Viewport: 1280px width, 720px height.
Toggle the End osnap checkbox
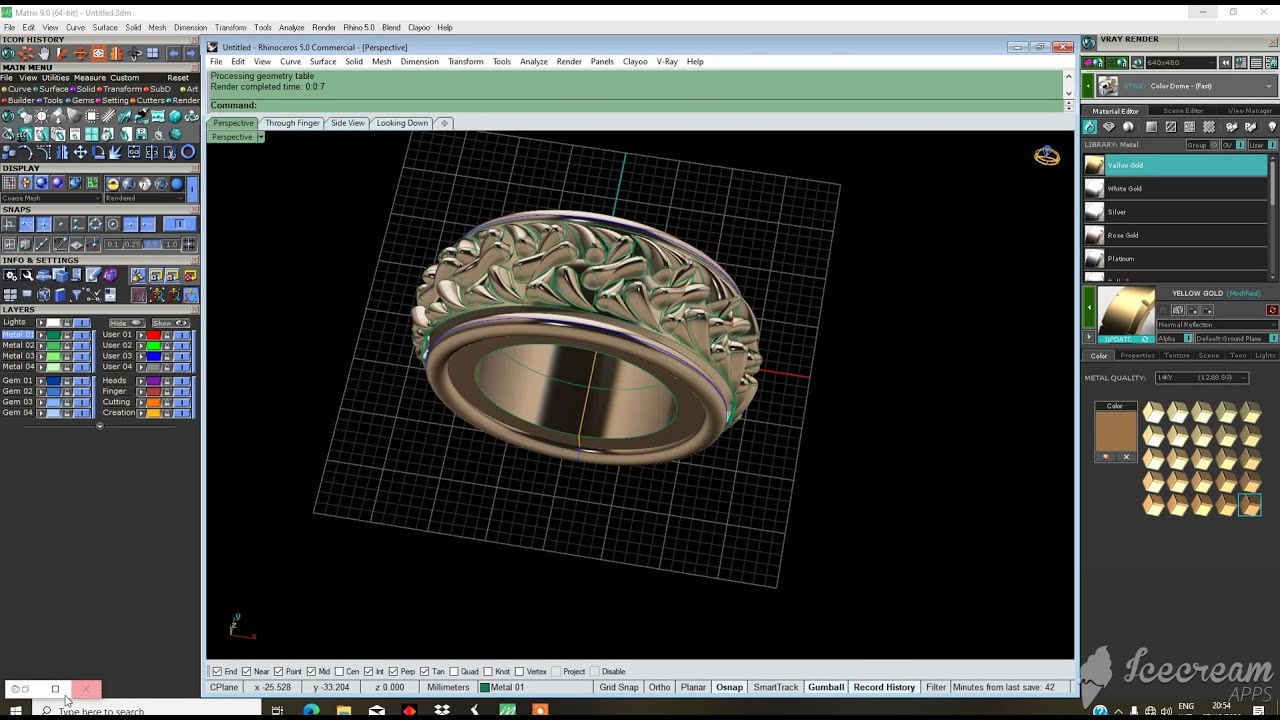(x=217, y=672)
